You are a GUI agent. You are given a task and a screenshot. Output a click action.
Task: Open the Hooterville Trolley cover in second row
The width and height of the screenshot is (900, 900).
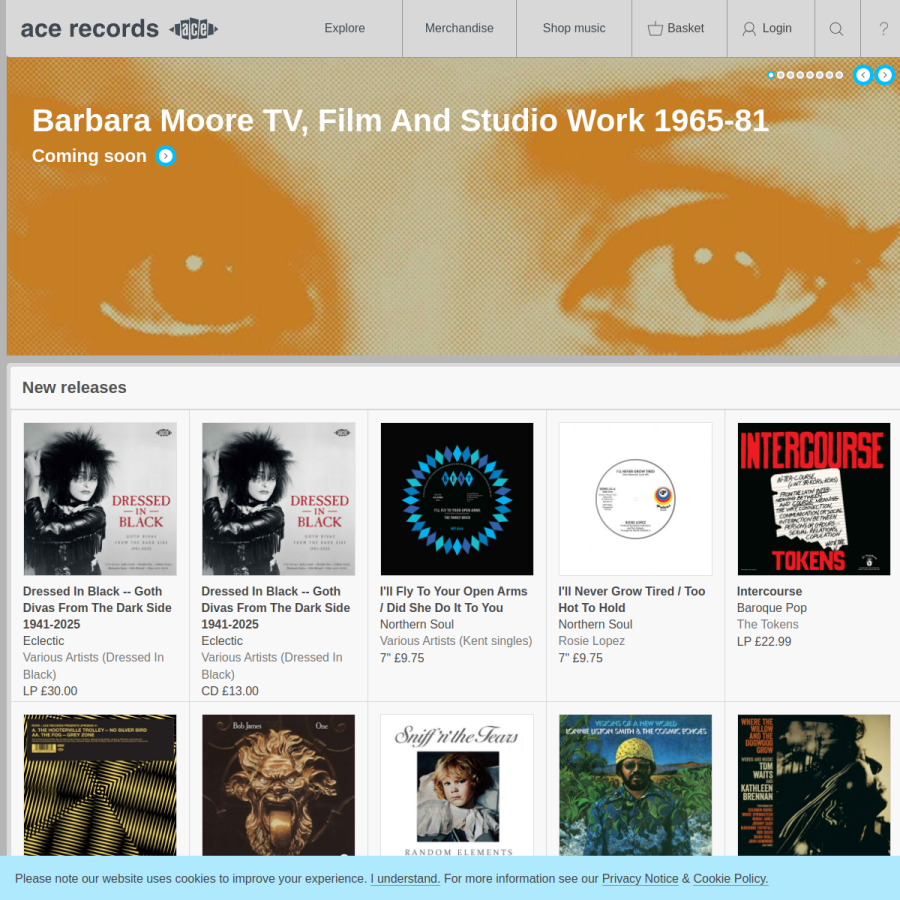pos(100,785)
